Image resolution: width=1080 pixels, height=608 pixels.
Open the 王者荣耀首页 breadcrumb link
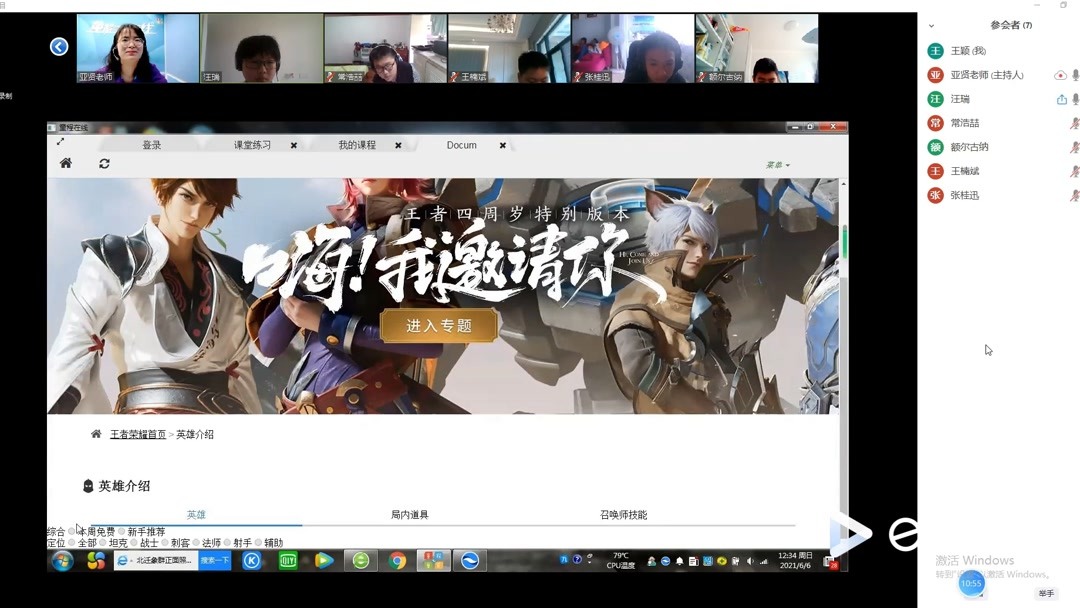(137, 434)
